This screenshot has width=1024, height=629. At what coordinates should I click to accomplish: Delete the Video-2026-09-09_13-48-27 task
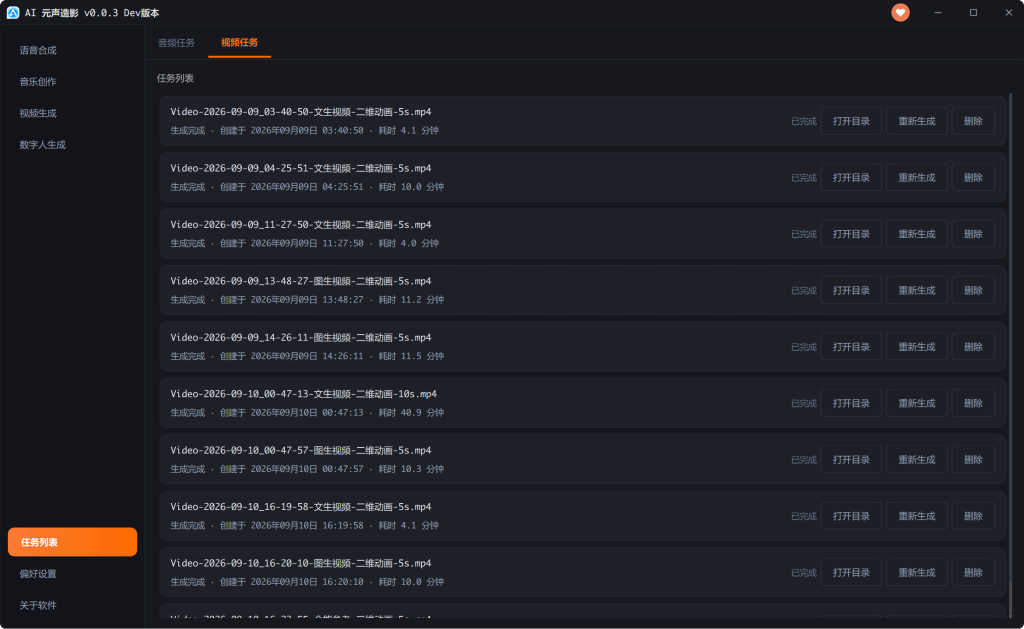tap(973, 291)
